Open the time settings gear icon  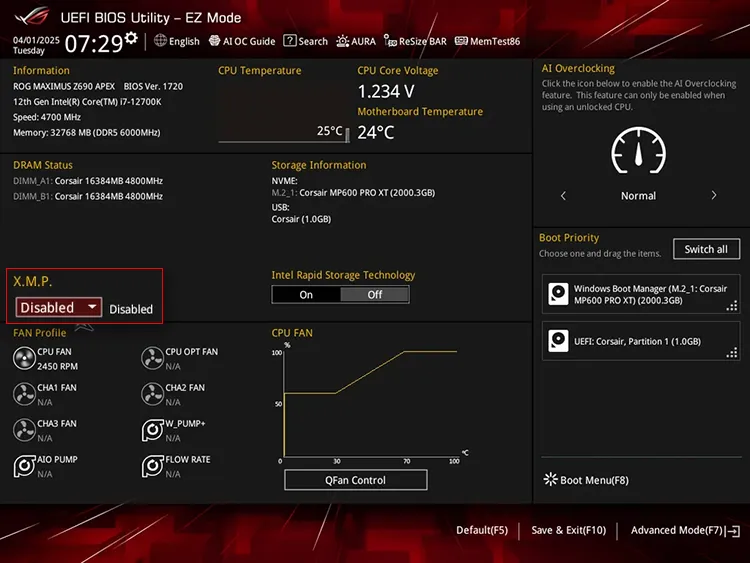click(x=131, y=38)
